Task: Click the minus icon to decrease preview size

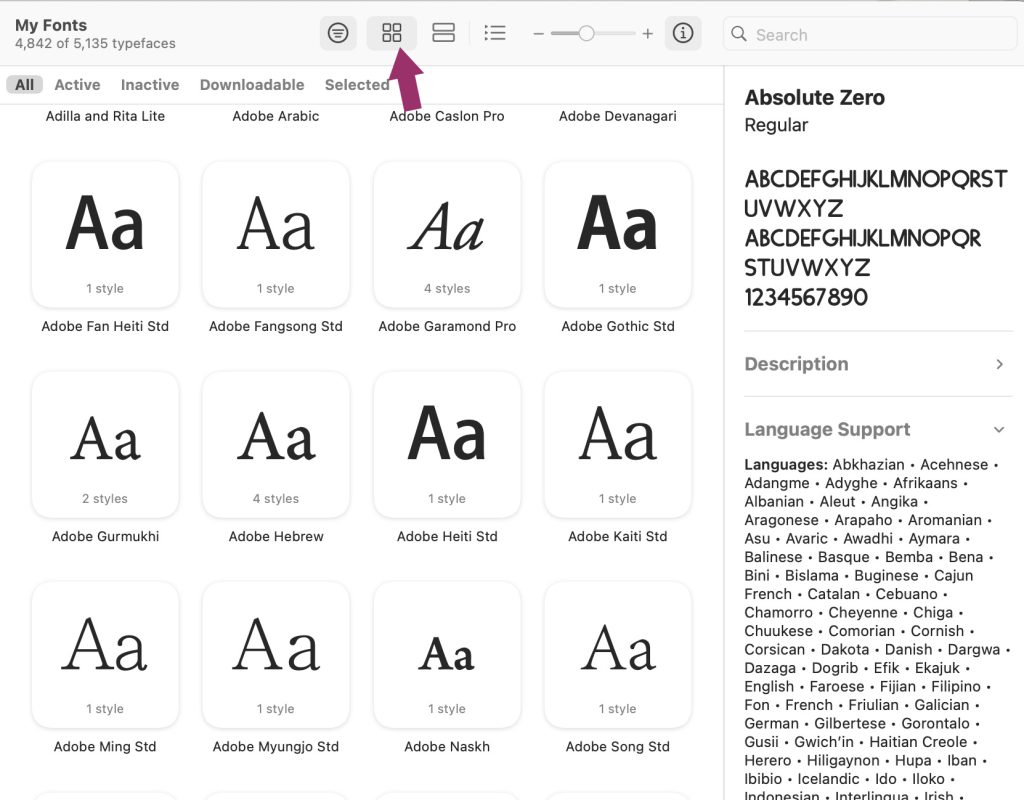Action: click(538, 34)
